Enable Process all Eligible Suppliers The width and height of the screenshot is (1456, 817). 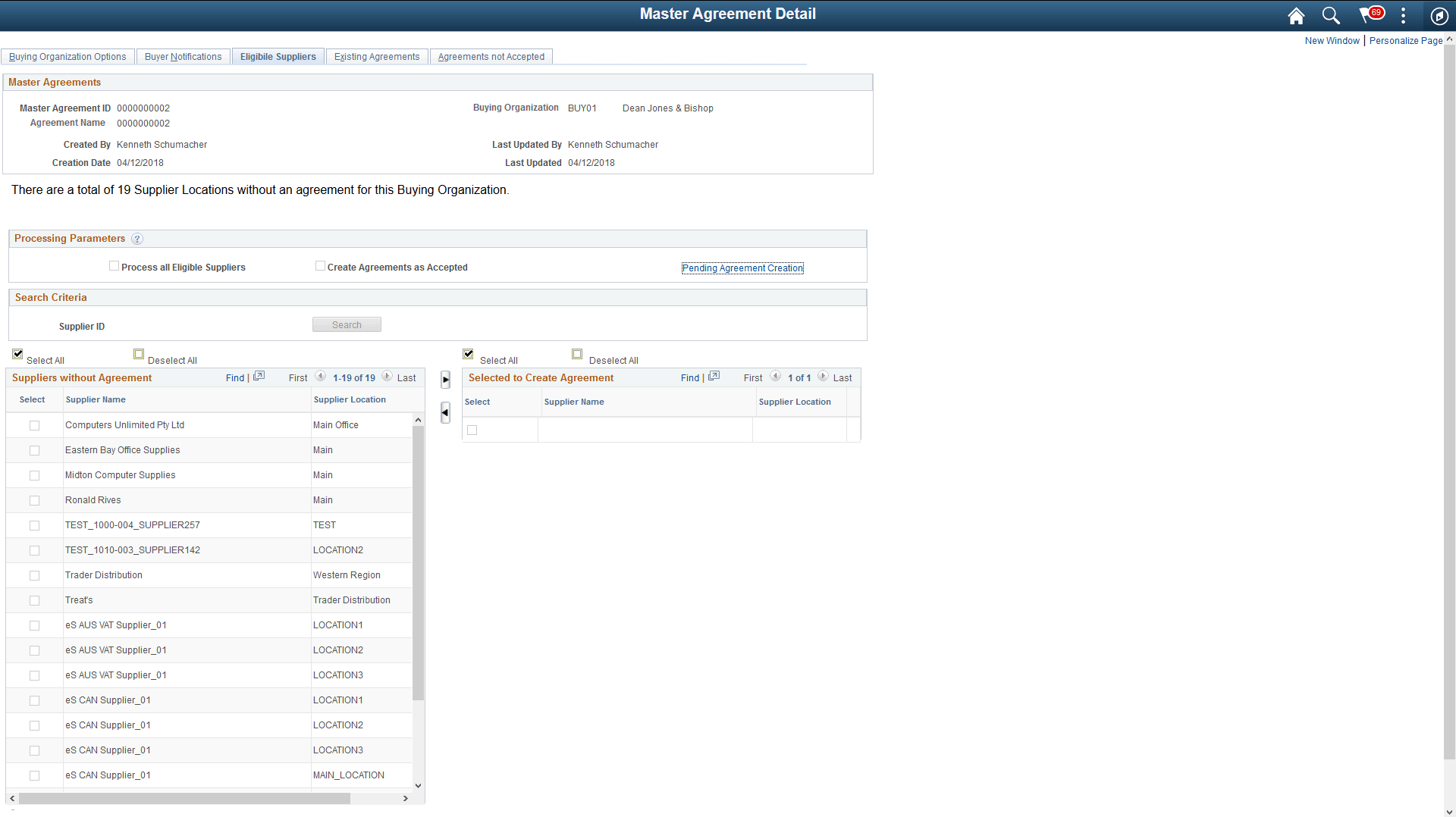(x=114, y=266)
